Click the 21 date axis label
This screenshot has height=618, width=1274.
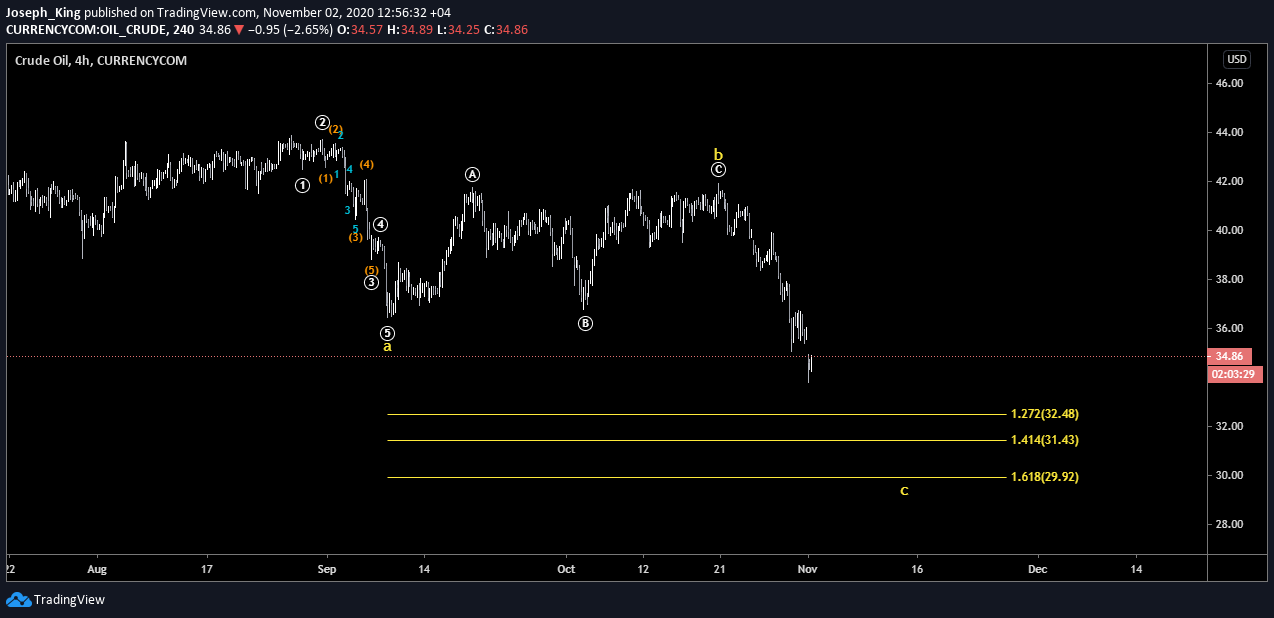[x=720, y=569]
